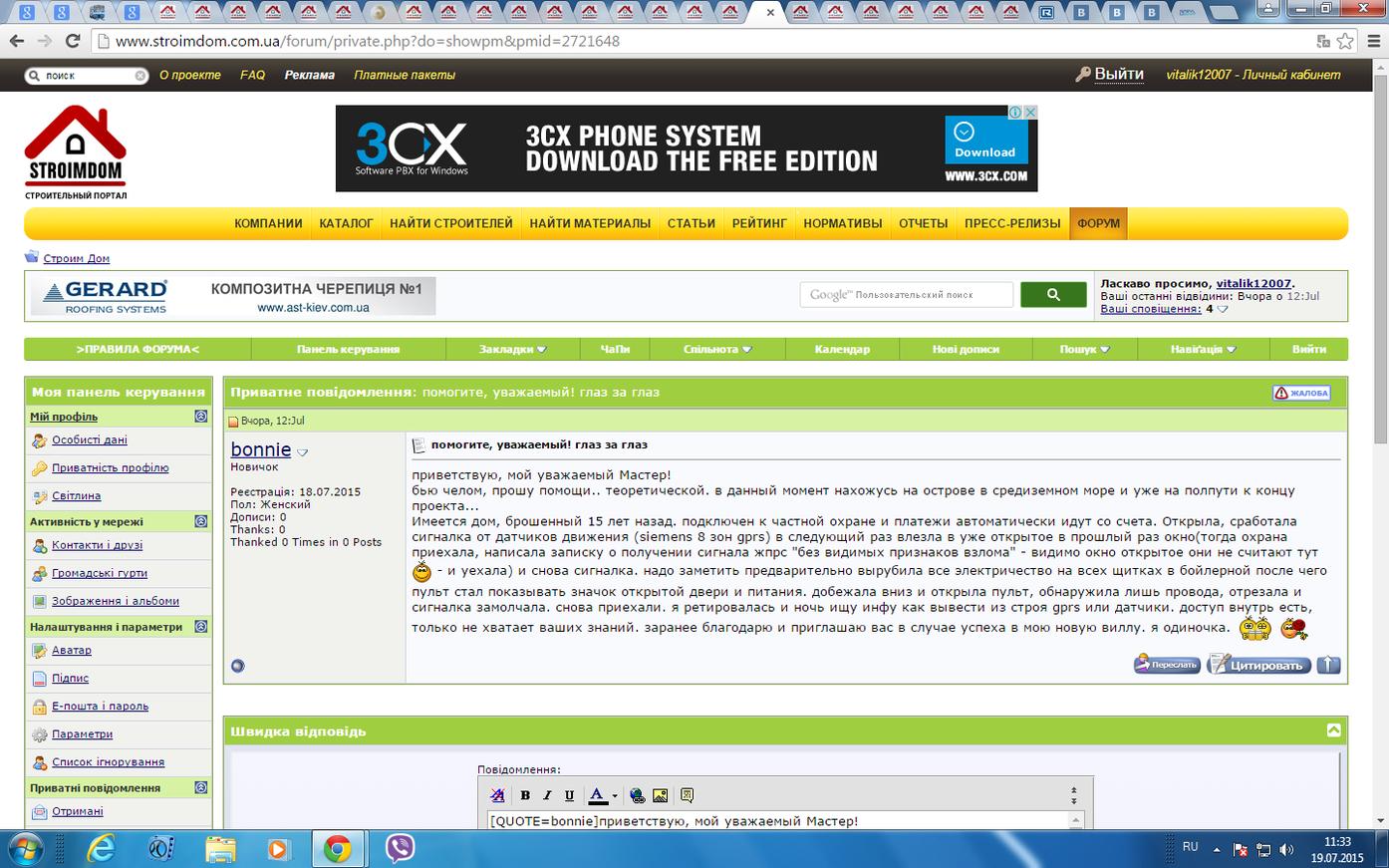Click the Google custom search field
This screenshot has height=868, width=1389.
pos(907,294)
